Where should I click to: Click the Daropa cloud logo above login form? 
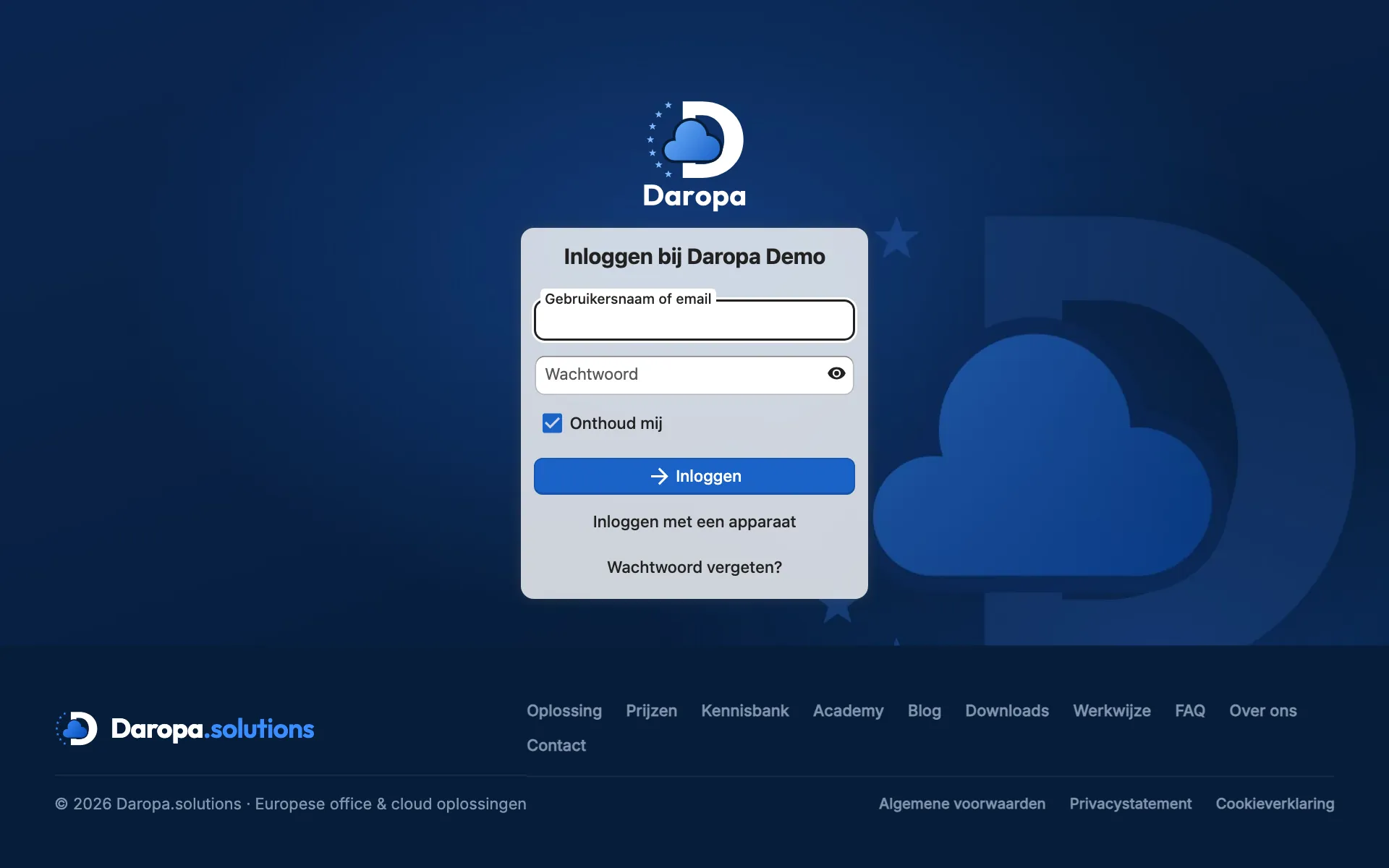pos(694,156)
